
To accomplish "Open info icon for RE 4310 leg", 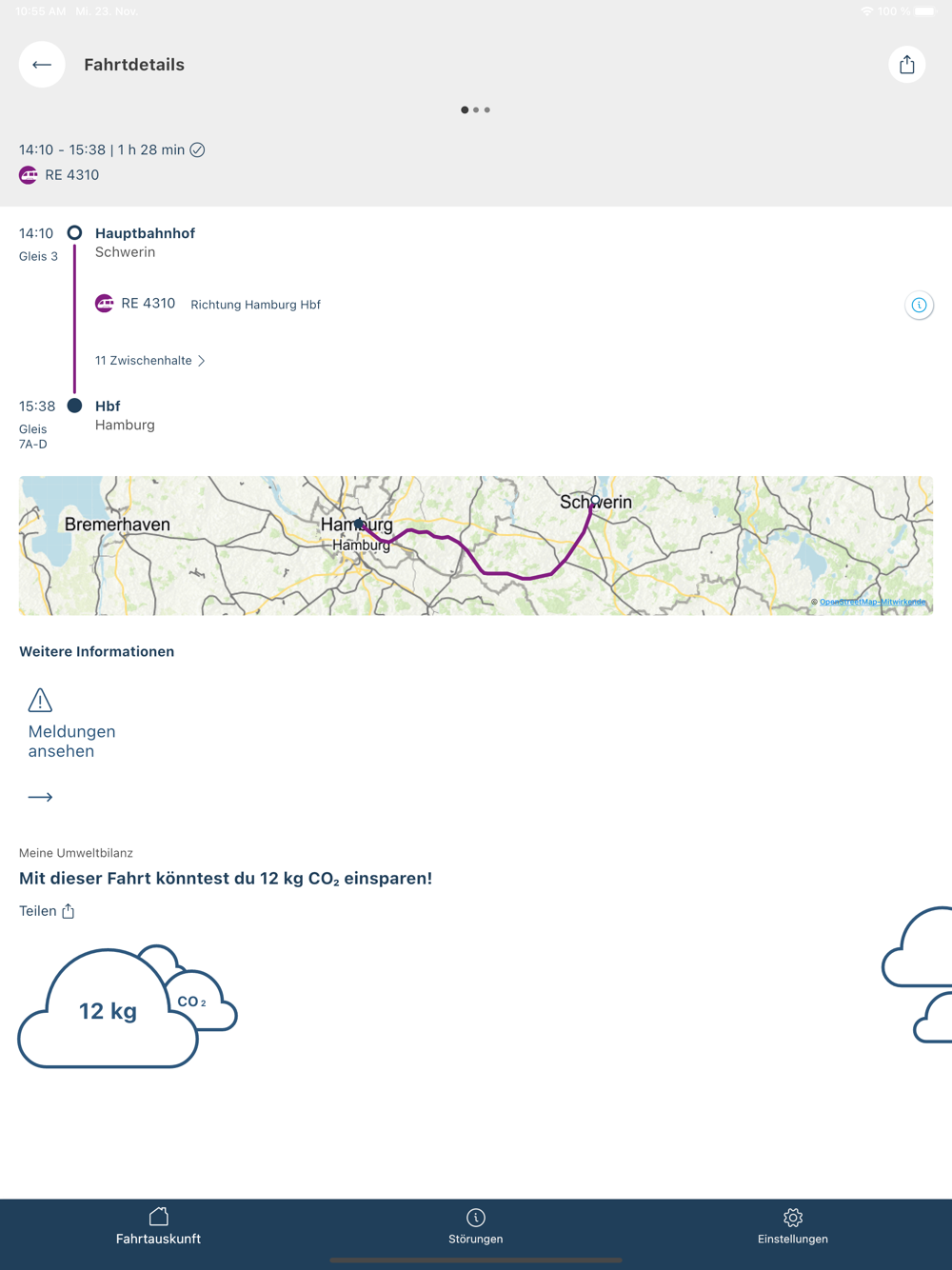I will tap(919, 306).
